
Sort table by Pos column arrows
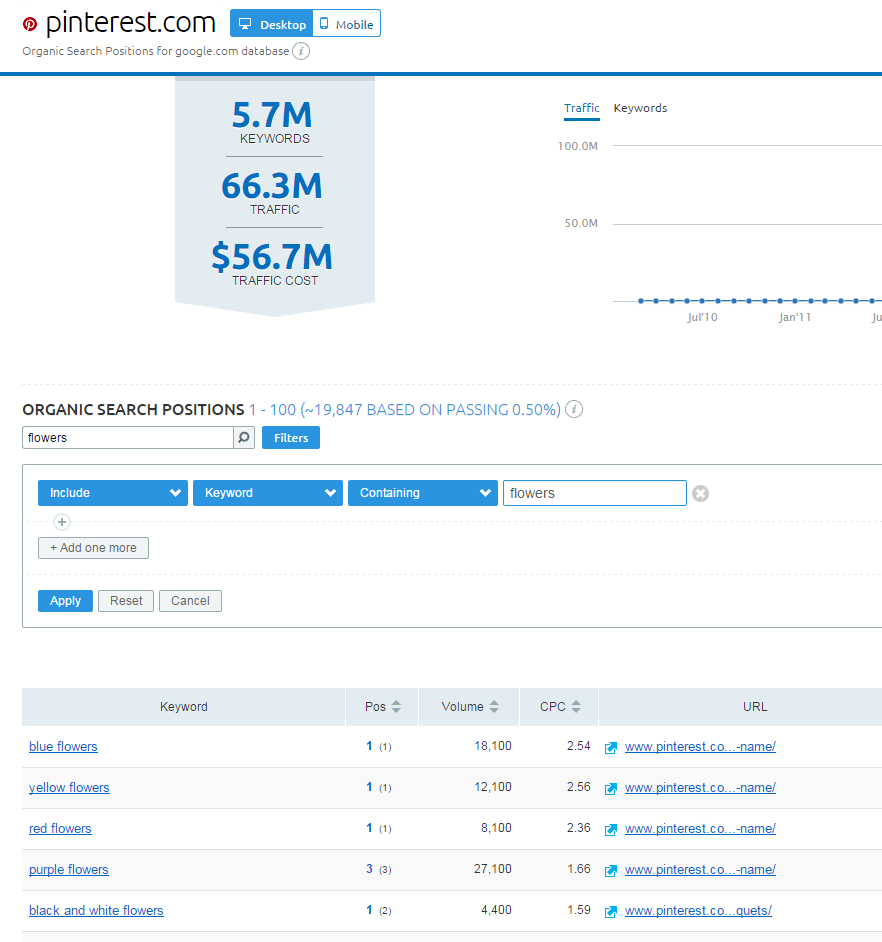(x=396, y=707)
